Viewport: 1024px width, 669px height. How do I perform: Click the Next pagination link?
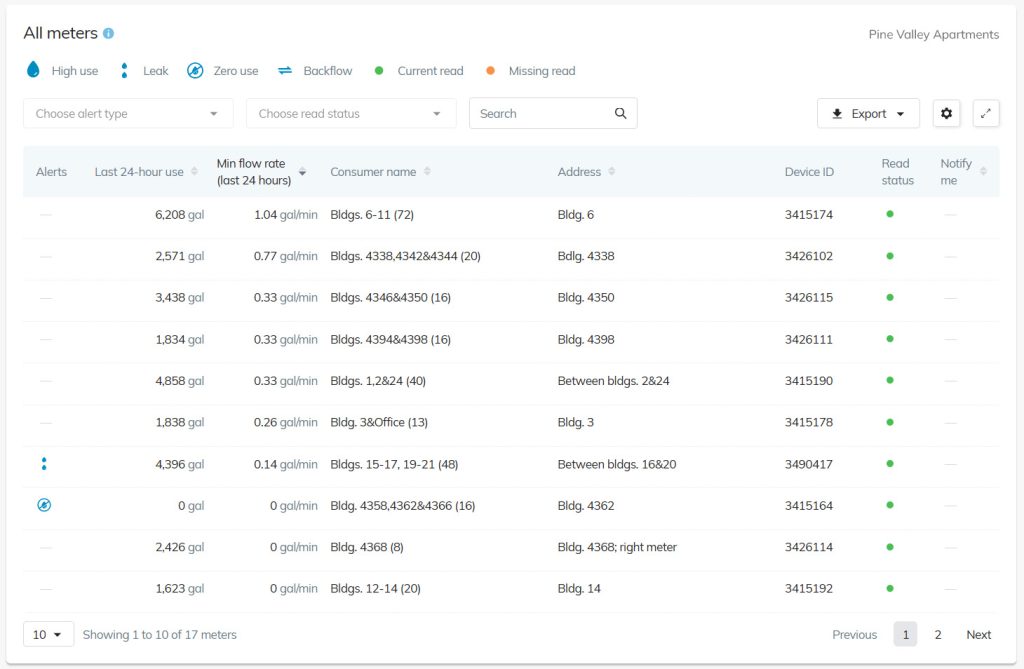[978, 634]
